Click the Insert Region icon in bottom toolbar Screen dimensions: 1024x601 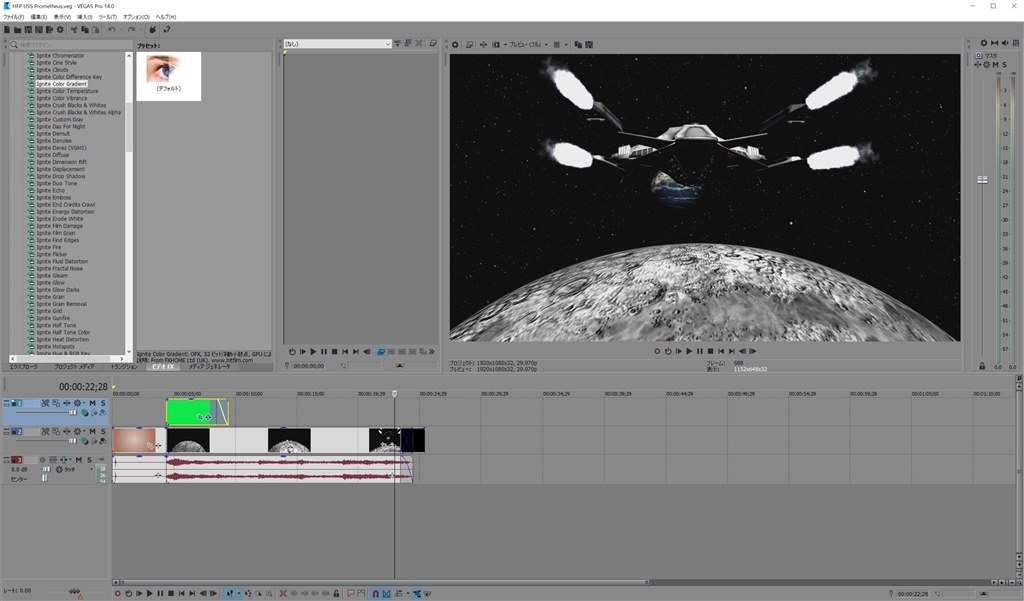tap(361, 593)
